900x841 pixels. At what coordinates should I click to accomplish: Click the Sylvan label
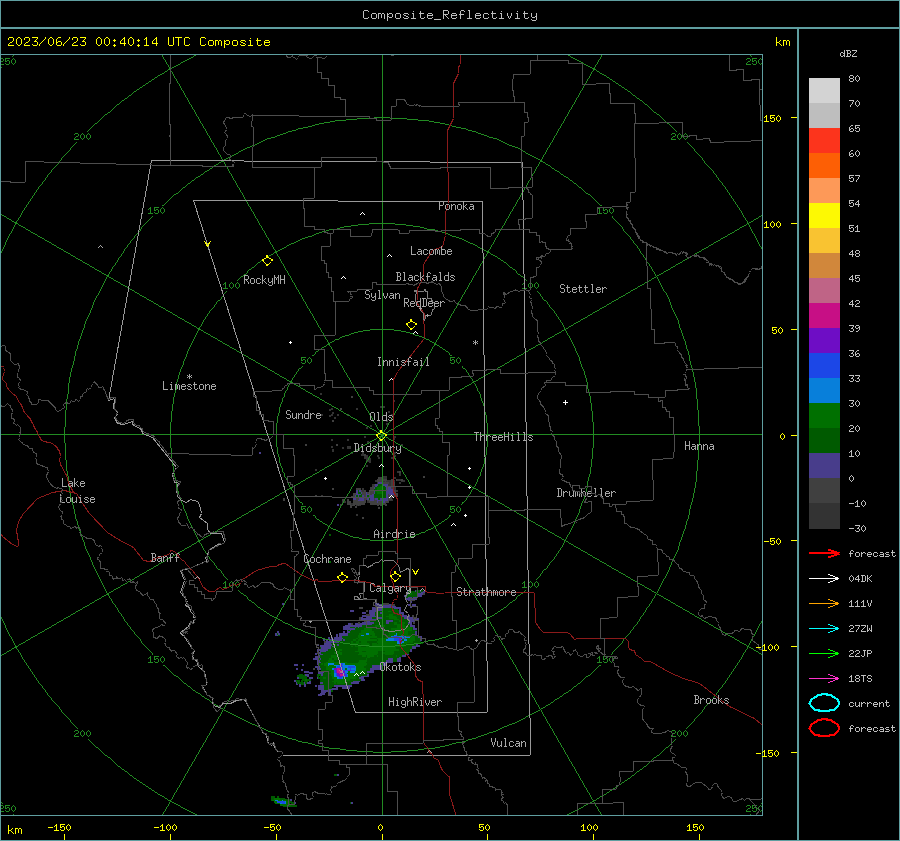coord(382,295)
